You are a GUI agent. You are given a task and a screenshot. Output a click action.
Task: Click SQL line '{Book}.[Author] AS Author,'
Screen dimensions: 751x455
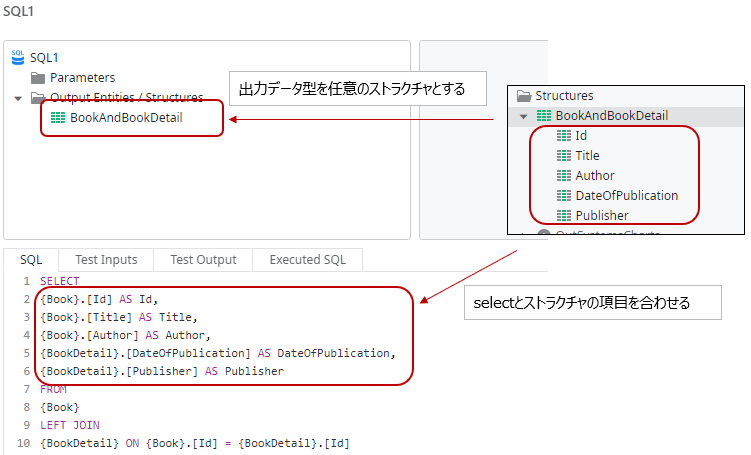point(125,335)
